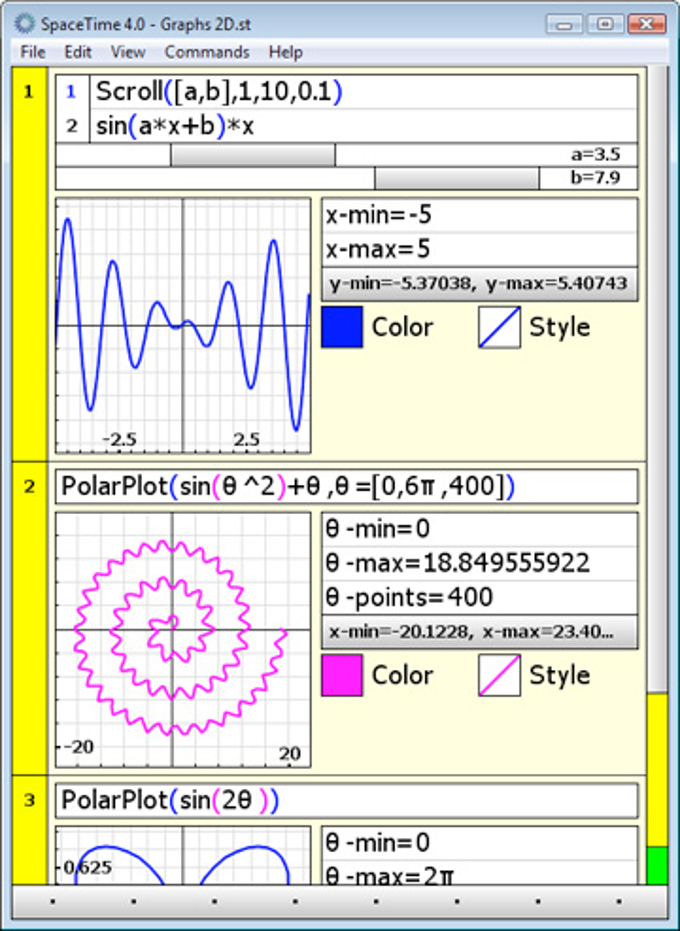
Task: Click the blue Style line icon in cell 1
Action: (499, 327)
